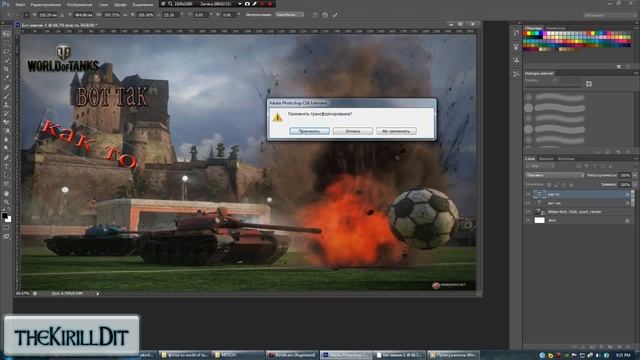Select the Horizontal Type tool

(7, 166)
